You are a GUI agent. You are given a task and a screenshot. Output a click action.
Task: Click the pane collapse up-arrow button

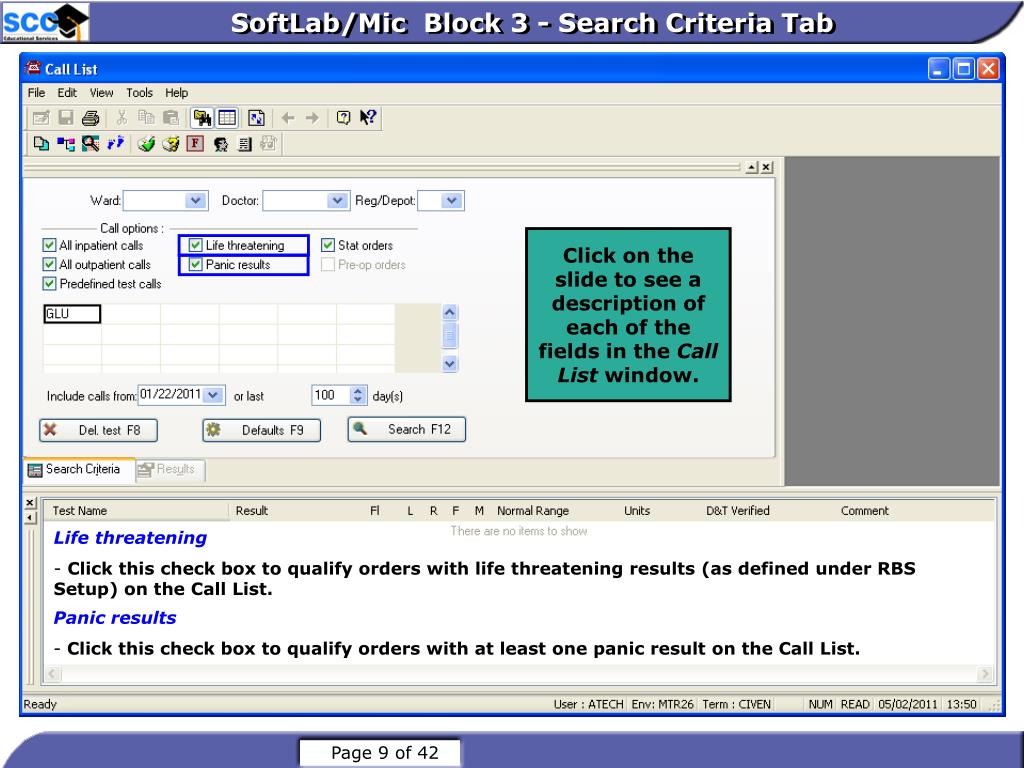tap(752, 167)
